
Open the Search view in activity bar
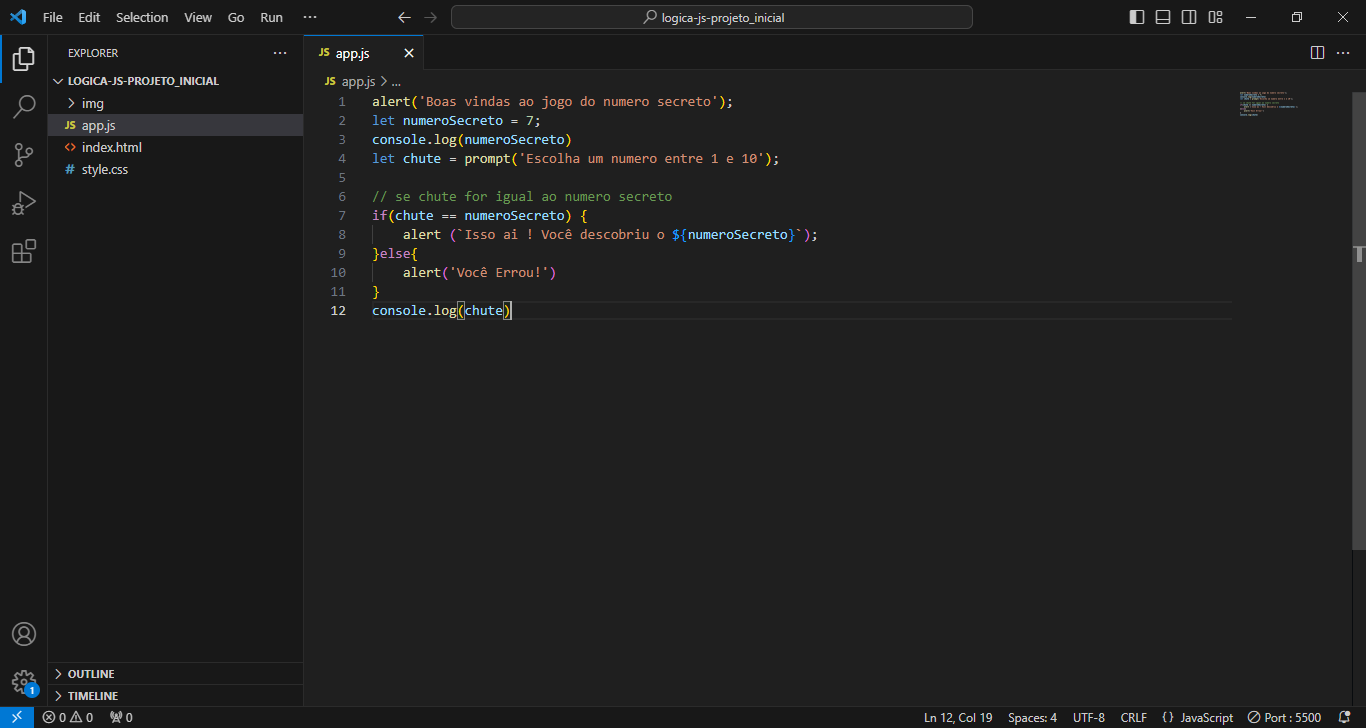point(23,107)
